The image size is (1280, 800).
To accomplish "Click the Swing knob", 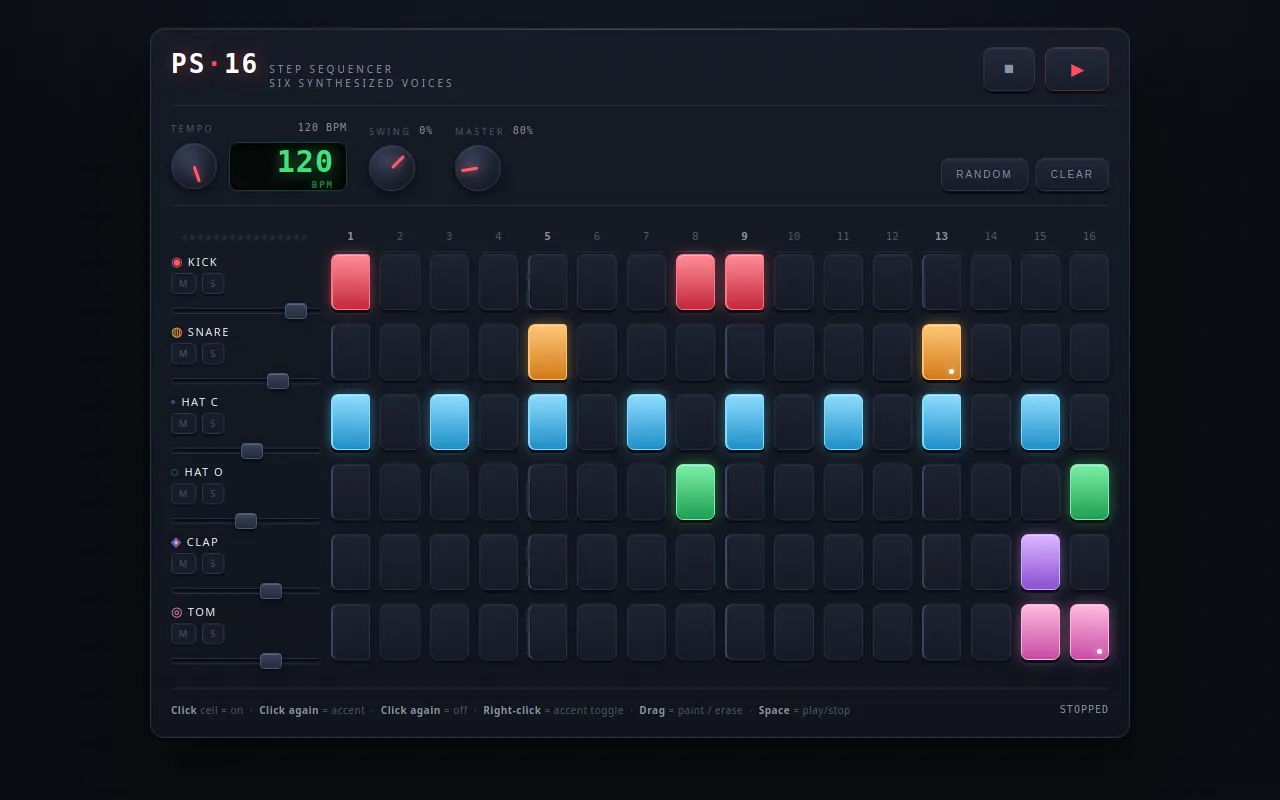I will (392, 168).
